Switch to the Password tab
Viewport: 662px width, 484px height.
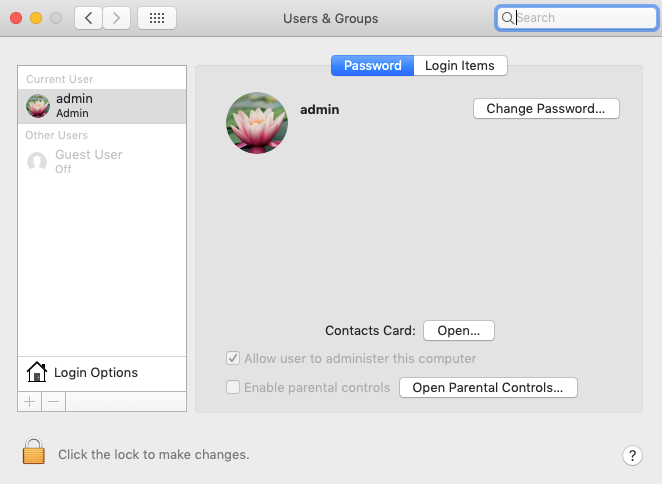(x=372, y=66)
